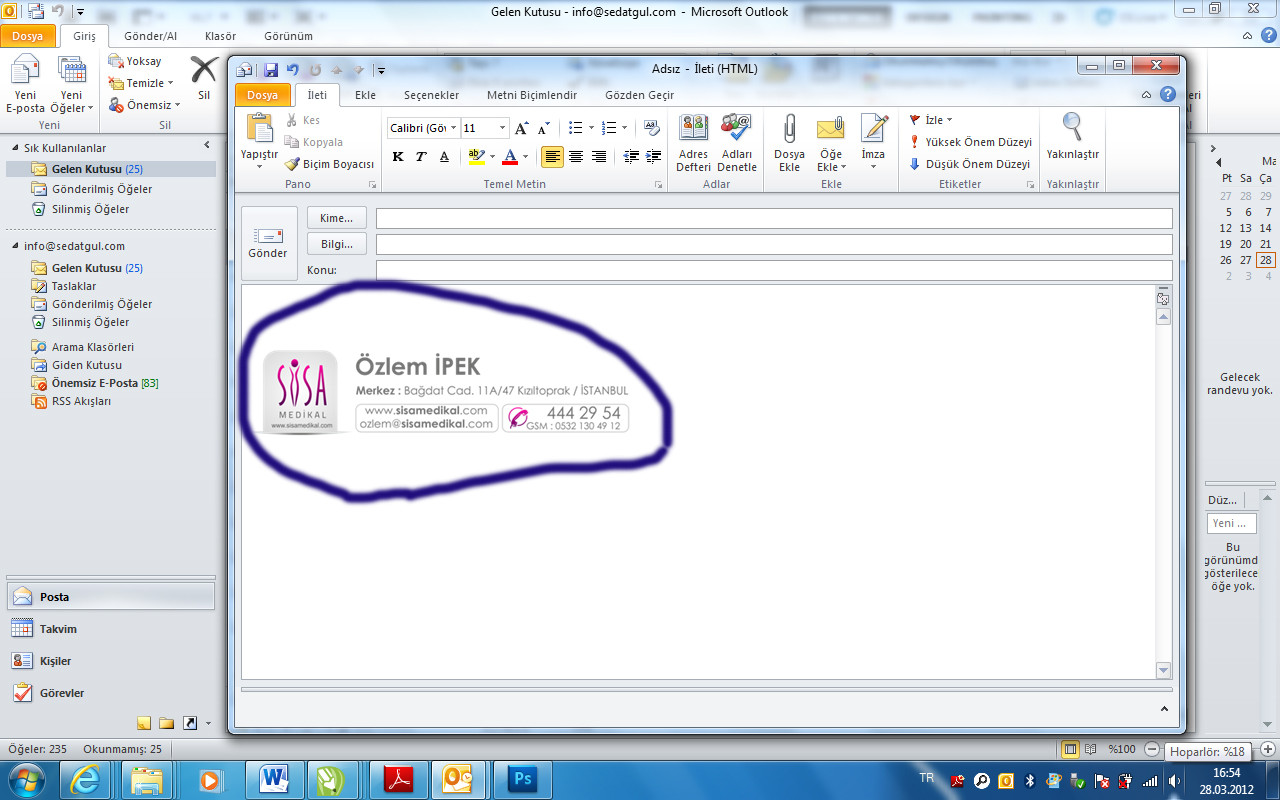Click the speaker volume tray icon
This screenshot has height=800, width=1280.
[x=1175, y=781]
